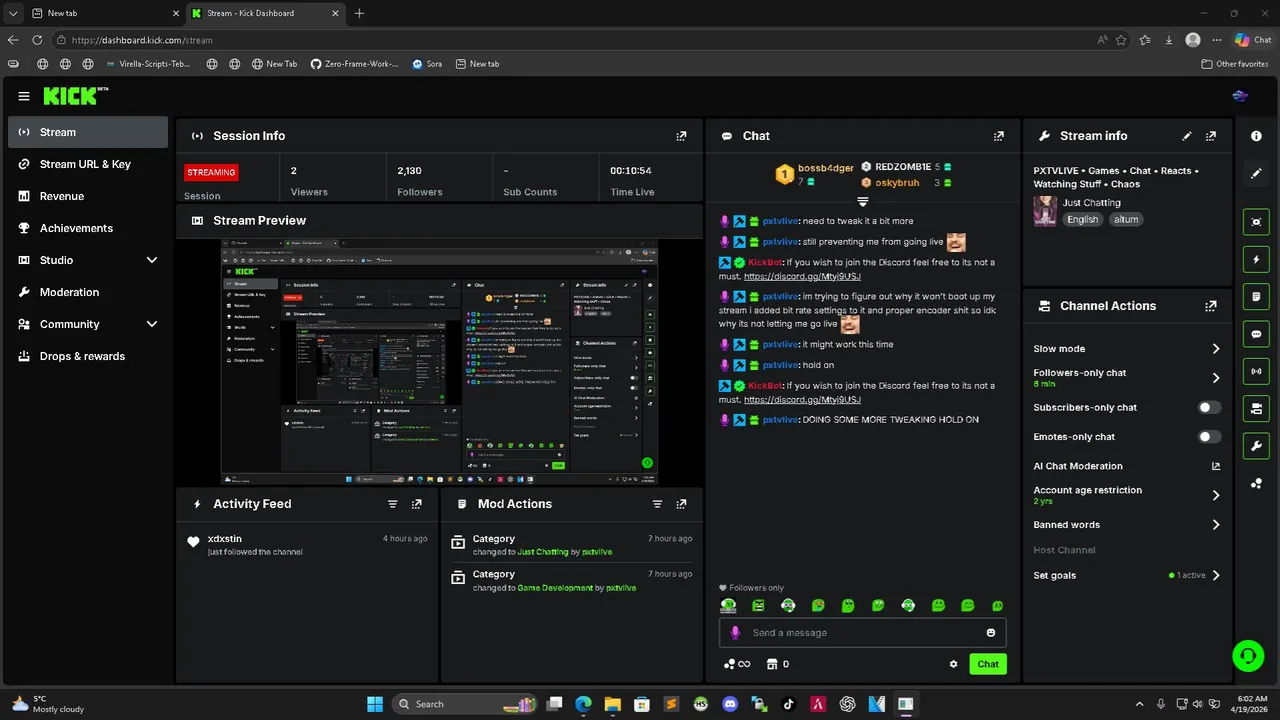This screenshot has width=1280, height=720.
Task: Open Windows Start menu
Action: pos(375,704)
